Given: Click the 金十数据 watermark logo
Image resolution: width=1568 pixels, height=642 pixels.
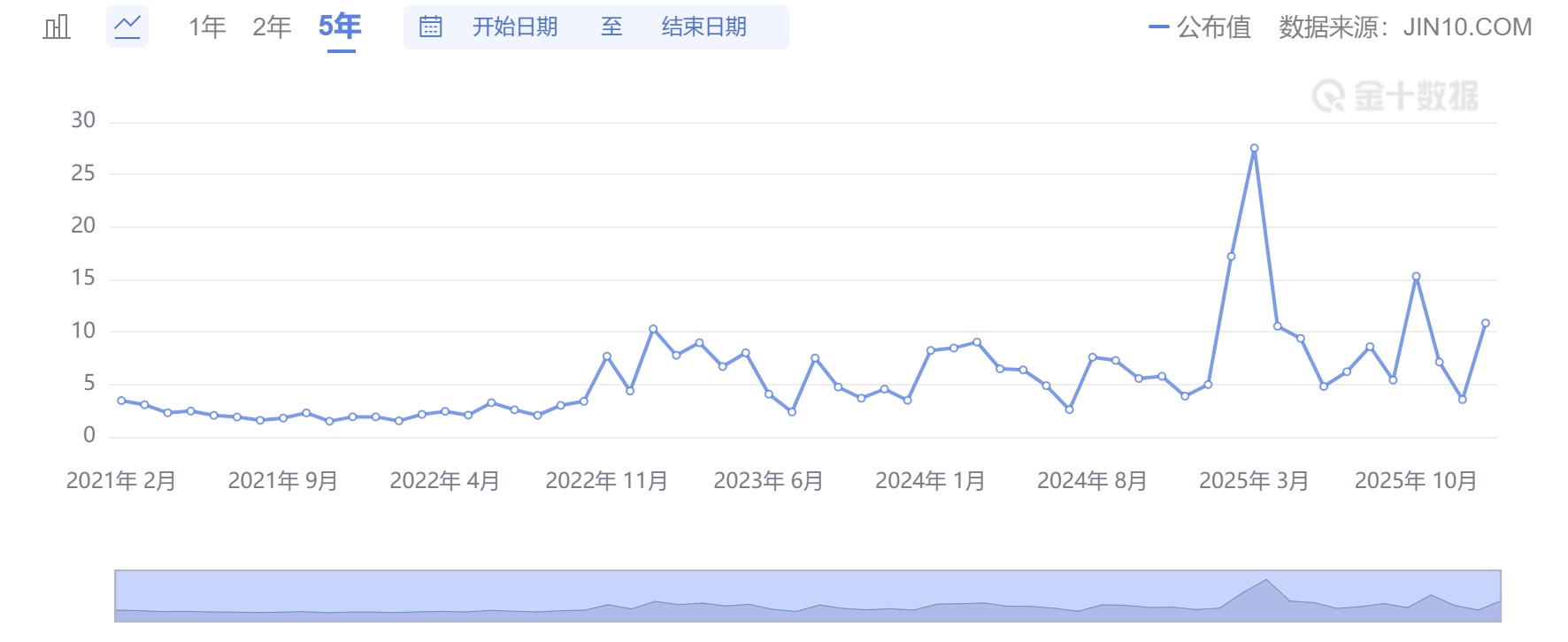Looking at the screenshot, I should coord(1395,96).
